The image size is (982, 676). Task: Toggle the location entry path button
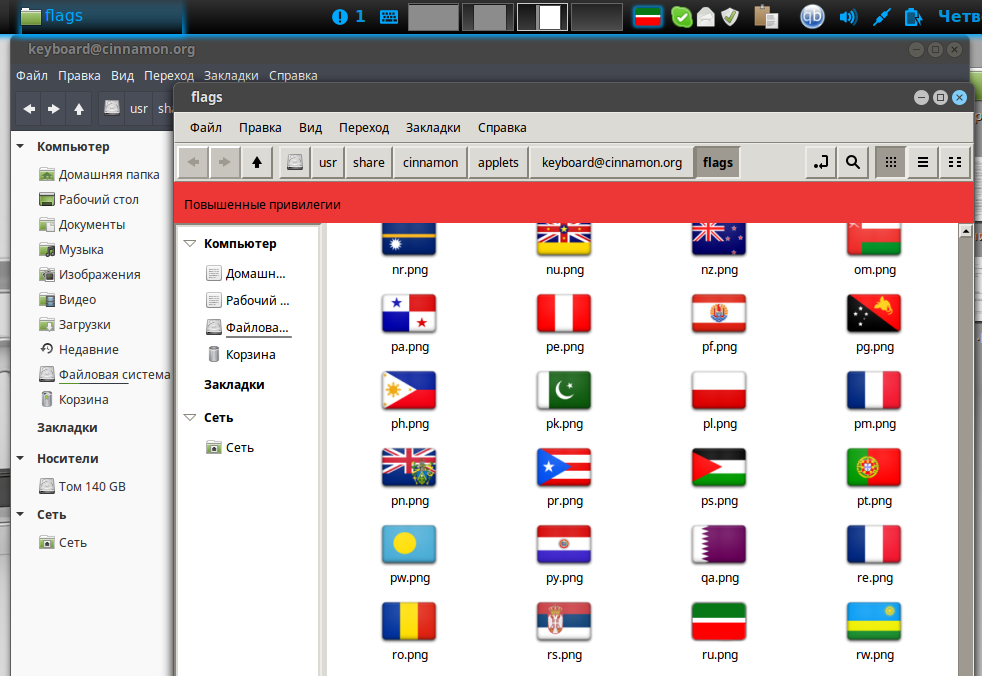821,162
